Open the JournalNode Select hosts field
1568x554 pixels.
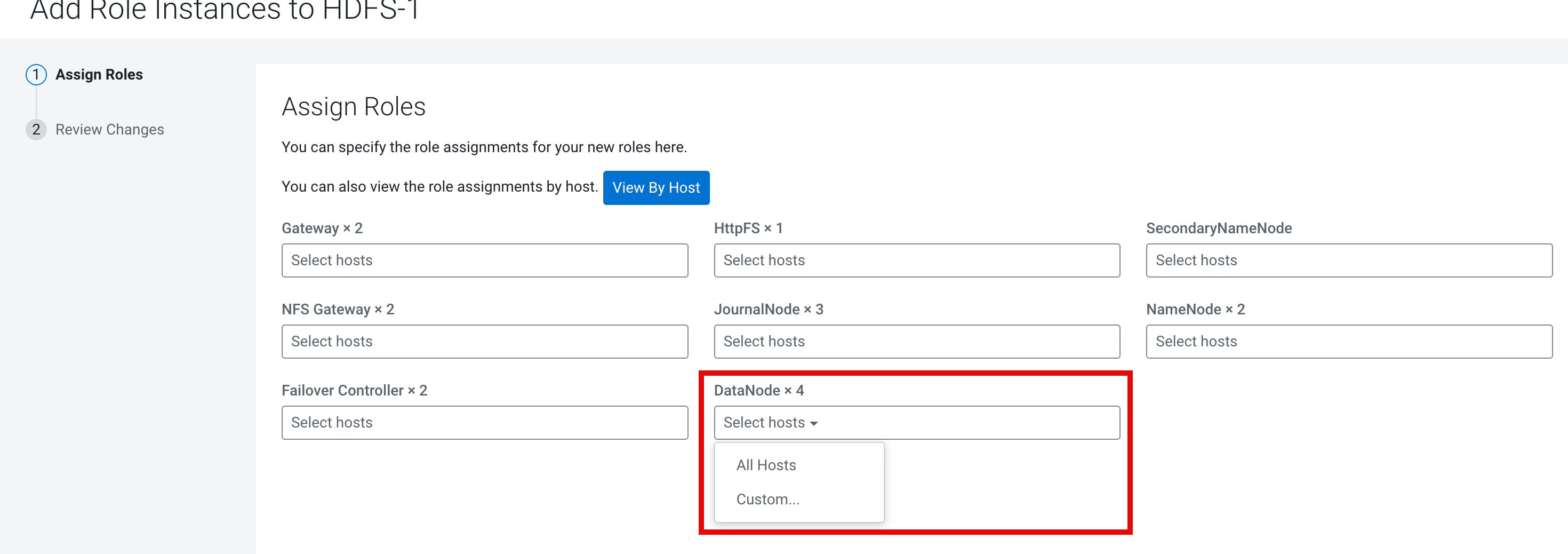pos(916,341)
